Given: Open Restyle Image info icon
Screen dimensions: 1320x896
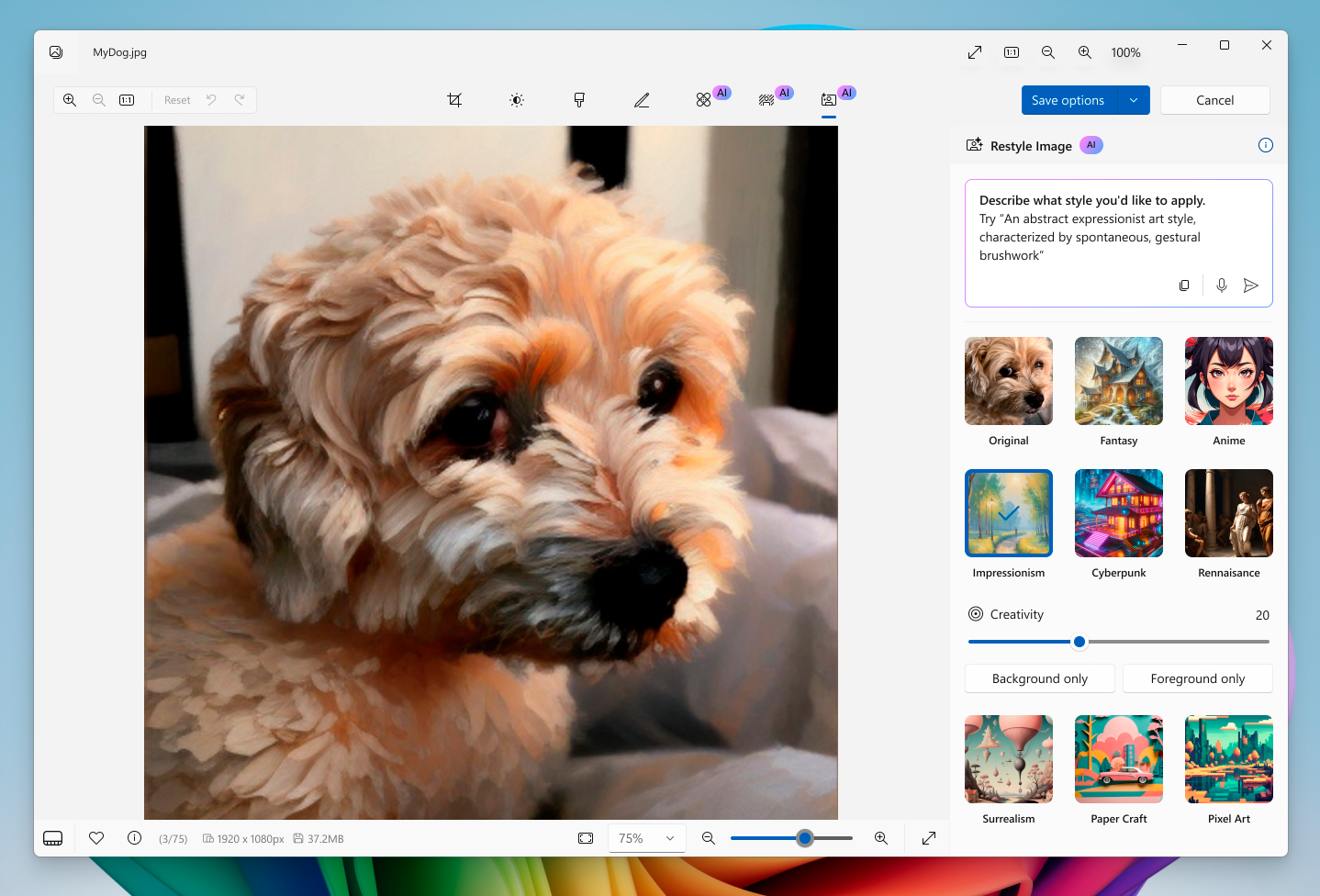Looking at the screenshot, I should point(1266,145).
